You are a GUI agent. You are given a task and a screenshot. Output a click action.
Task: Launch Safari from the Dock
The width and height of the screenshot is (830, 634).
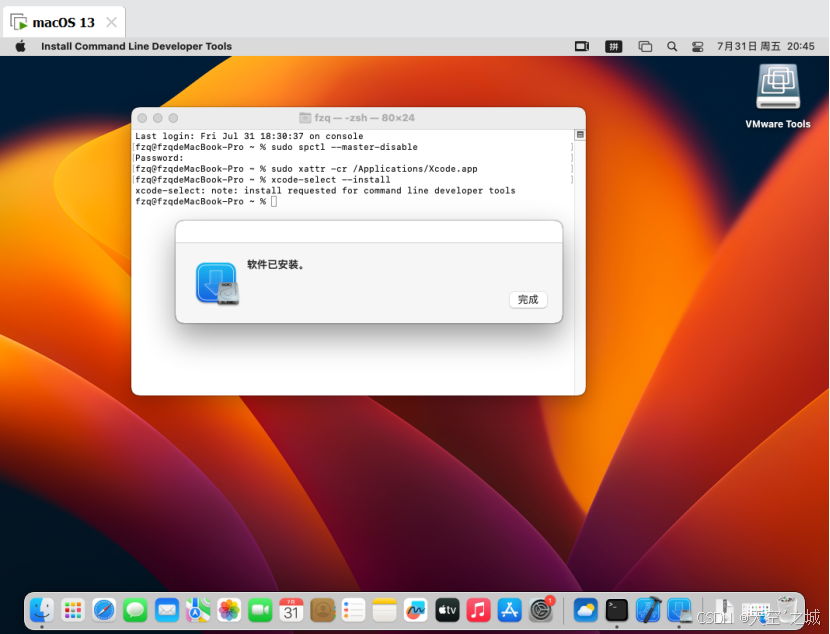(x=104, y=610)
